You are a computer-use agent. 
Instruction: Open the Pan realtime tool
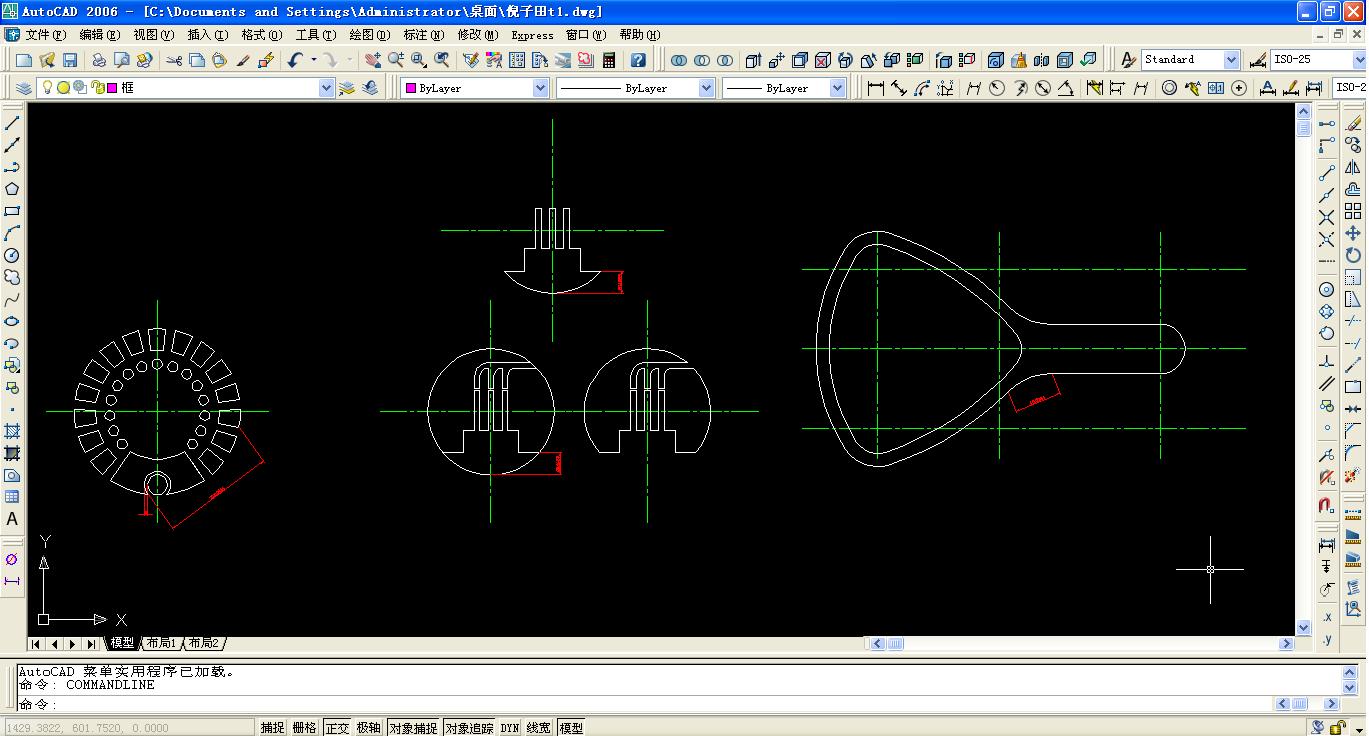coord(373,61)
